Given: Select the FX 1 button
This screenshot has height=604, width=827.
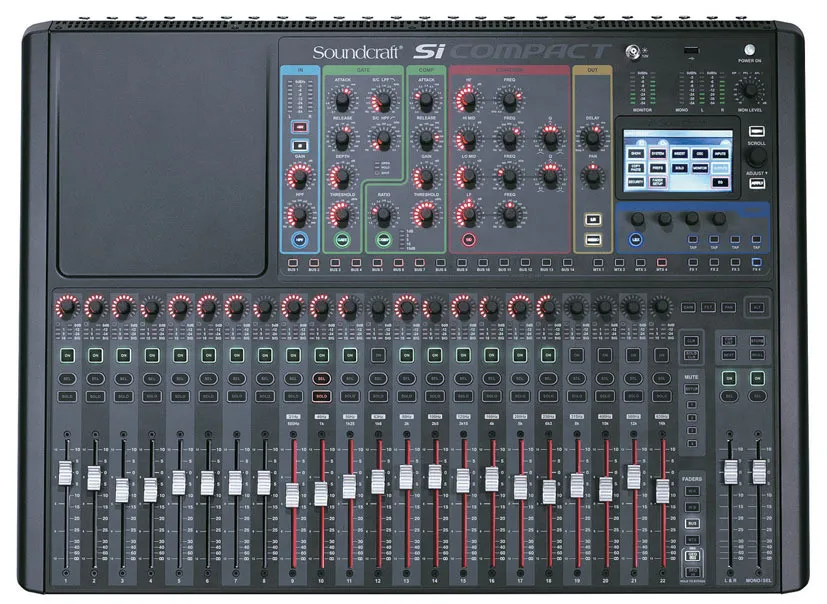Looking at the screenshot, I should [x=693, y=262].
